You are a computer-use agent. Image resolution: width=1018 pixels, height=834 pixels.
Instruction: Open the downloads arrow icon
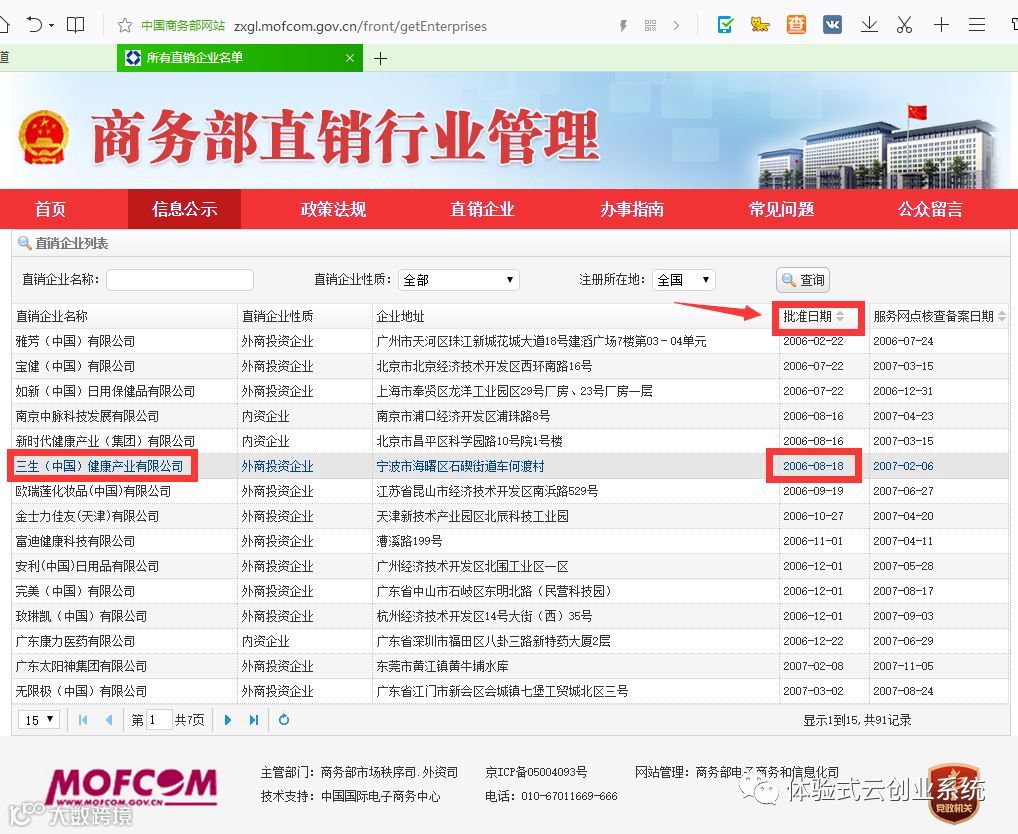(869, 25)
